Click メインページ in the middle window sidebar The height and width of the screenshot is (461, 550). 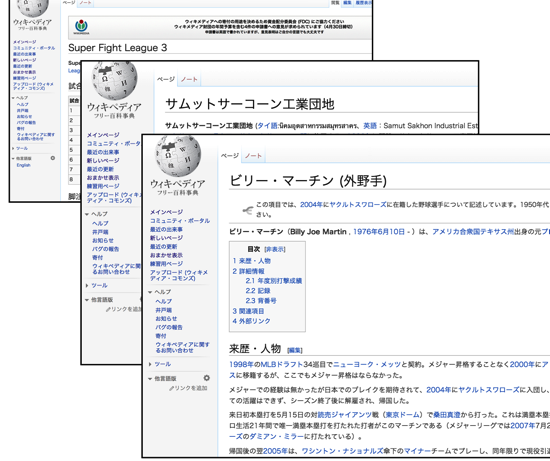tap(103, 135)
